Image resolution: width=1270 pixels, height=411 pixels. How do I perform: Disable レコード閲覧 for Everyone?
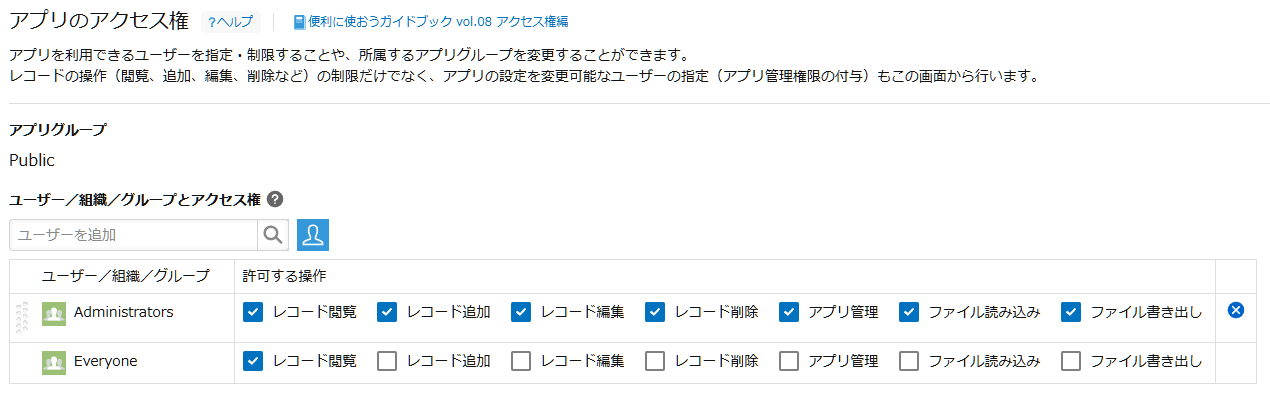pyautogui.click(x=253, y=361)
